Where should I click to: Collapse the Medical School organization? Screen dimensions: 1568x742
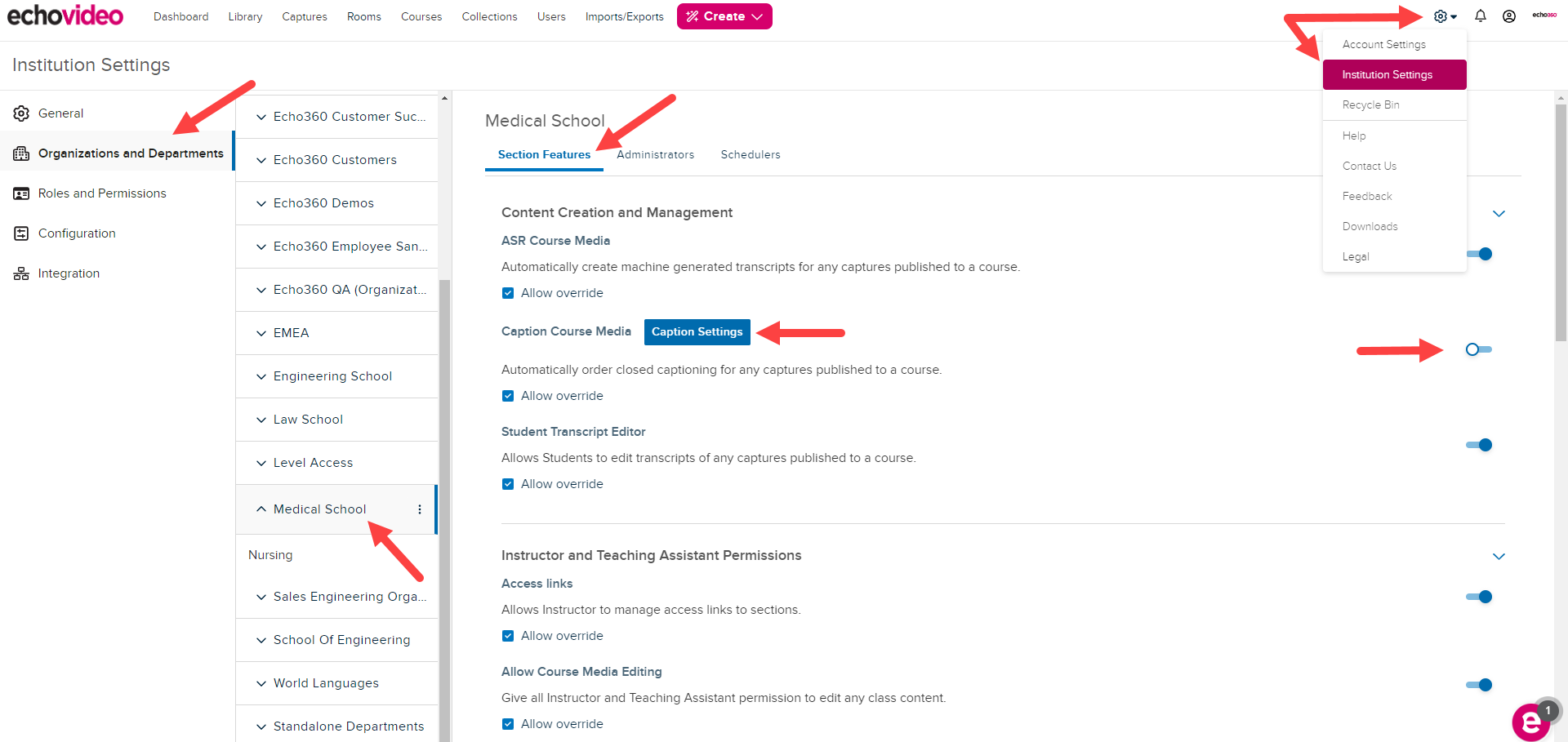261,509
